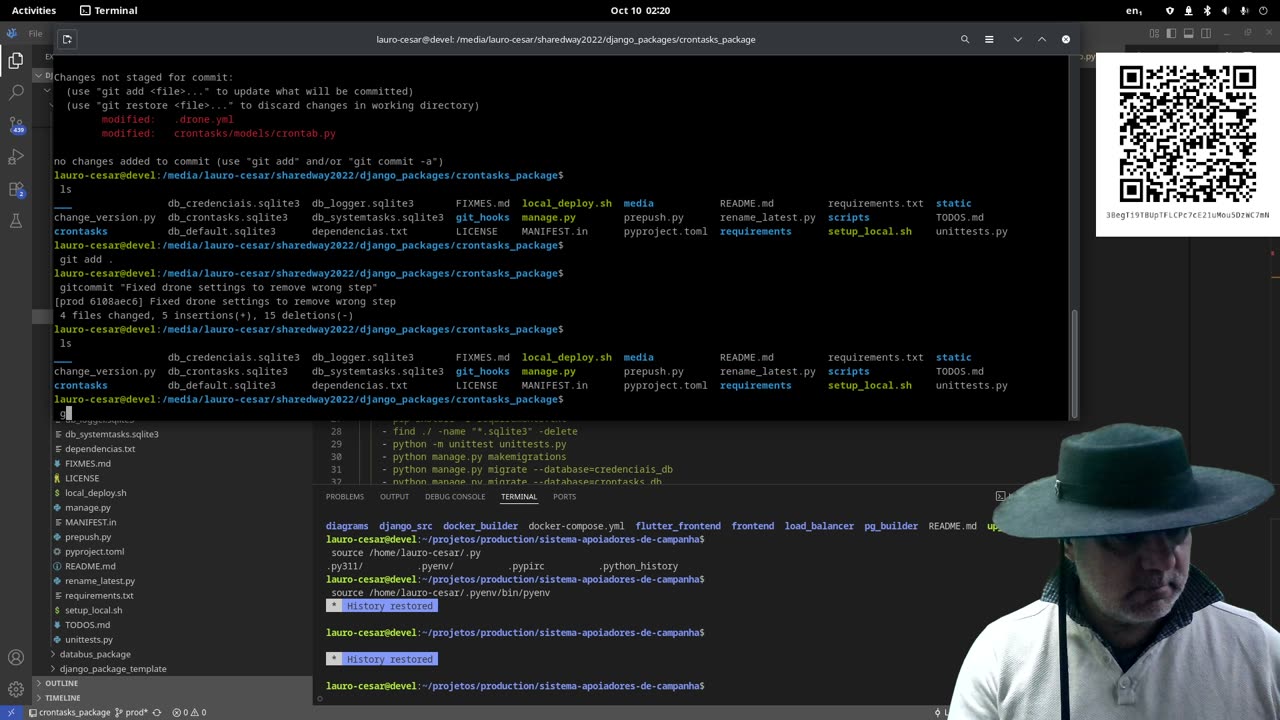Open the Run and Debug view
The image size is (1280, 720).
16,157
